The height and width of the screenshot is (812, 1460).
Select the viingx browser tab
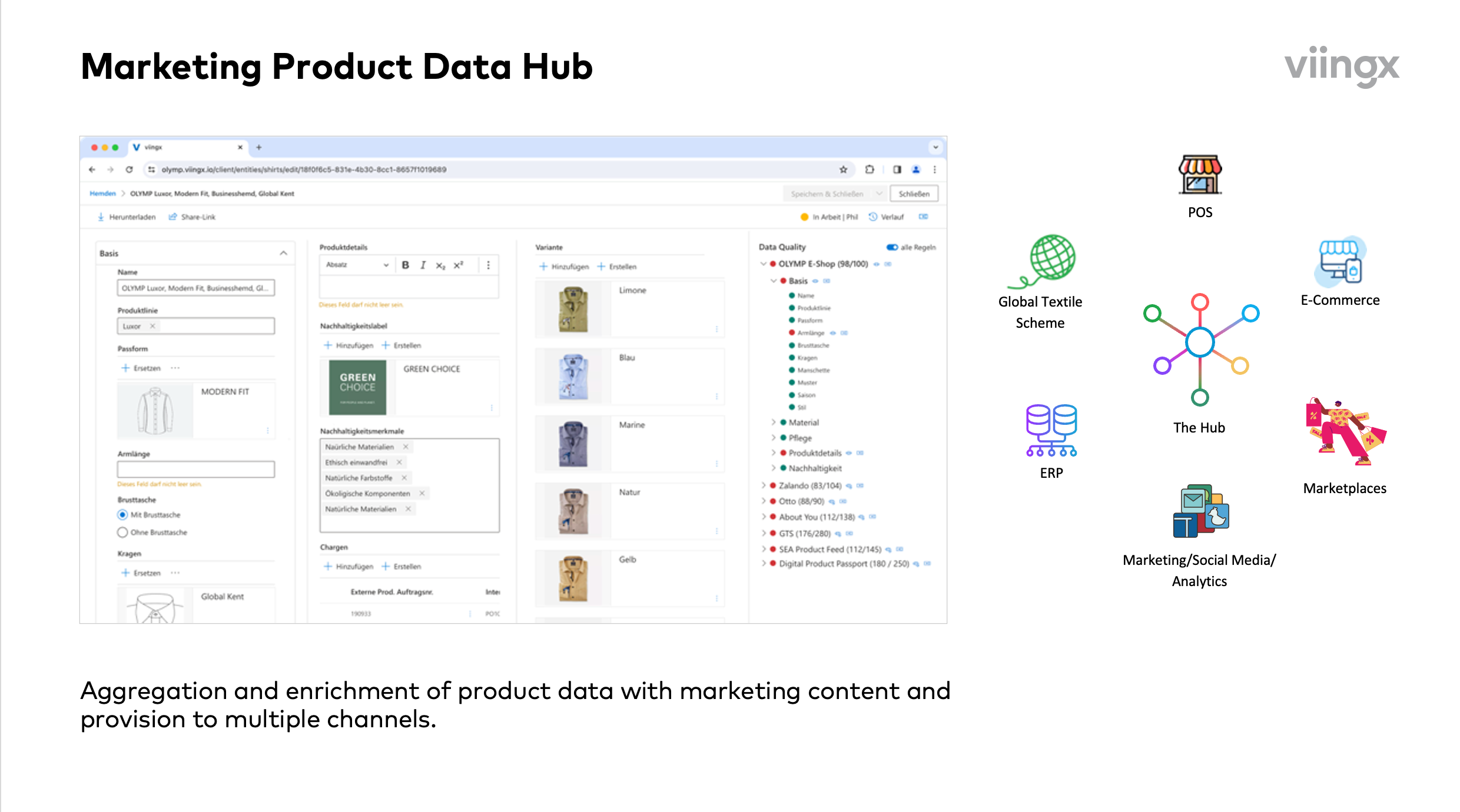188,147
